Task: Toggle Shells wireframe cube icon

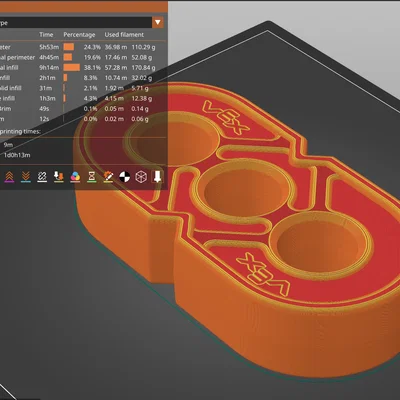Action: [141, 177]
